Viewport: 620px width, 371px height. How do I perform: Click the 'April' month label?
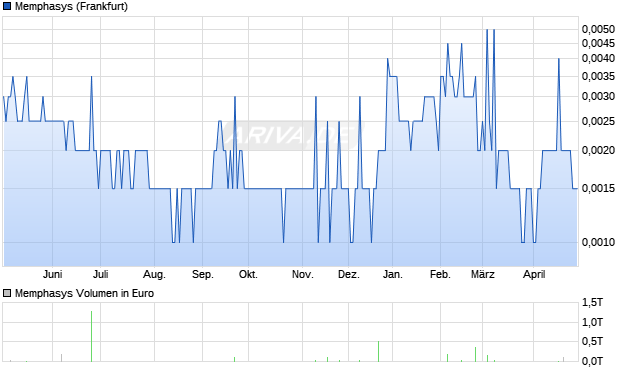[534, 274]
